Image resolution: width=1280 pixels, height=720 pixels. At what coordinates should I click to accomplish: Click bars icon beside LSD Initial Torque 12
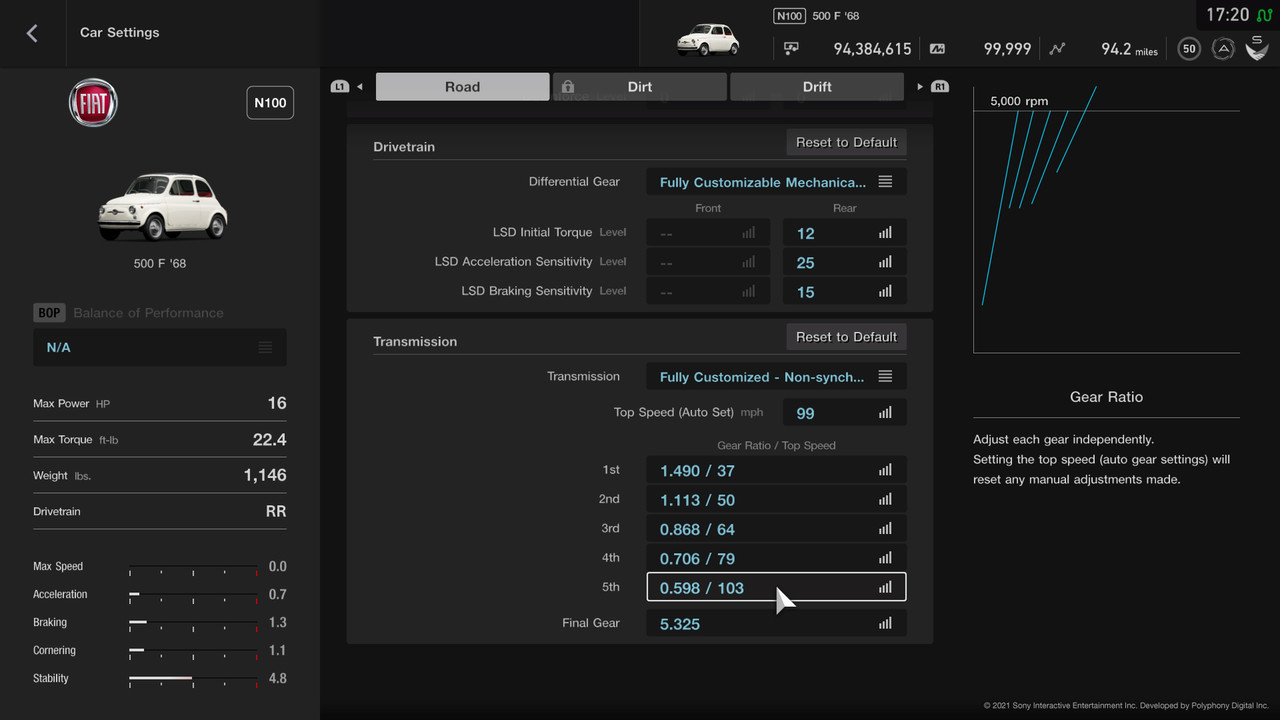point(885,233)
